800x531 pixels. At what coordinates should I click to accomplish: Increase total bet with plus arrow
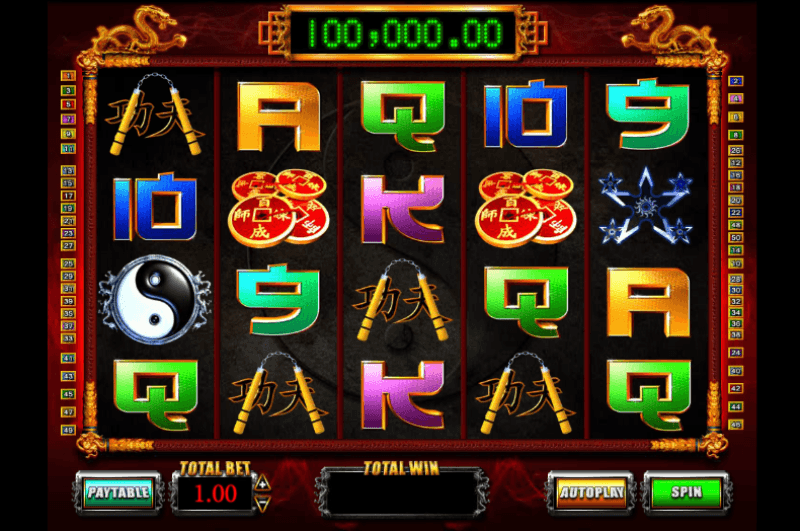coord(262,483)
